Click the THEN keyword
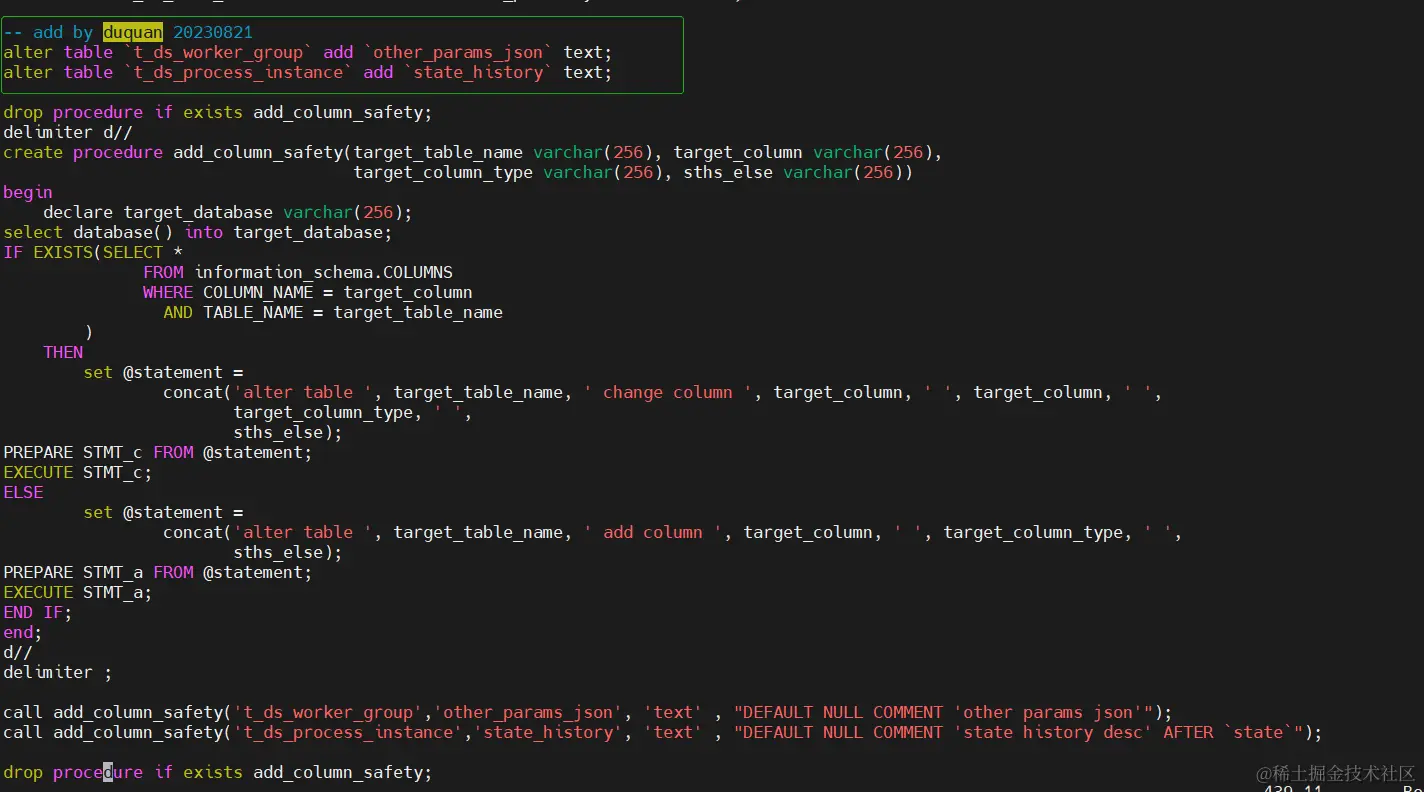Screen dimensions: 1424x792 (63, 352)
